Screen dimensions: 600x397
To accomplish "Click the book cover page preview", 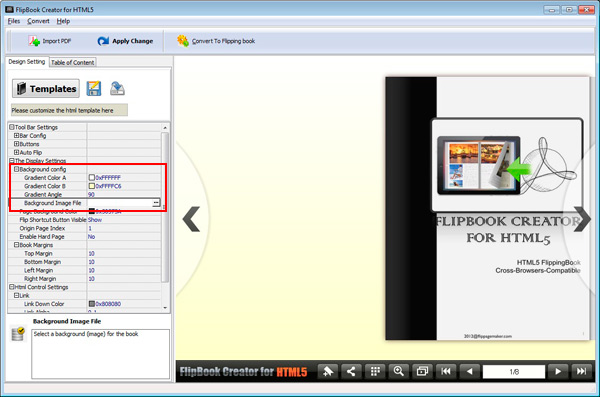I will [x=488, y=208].
